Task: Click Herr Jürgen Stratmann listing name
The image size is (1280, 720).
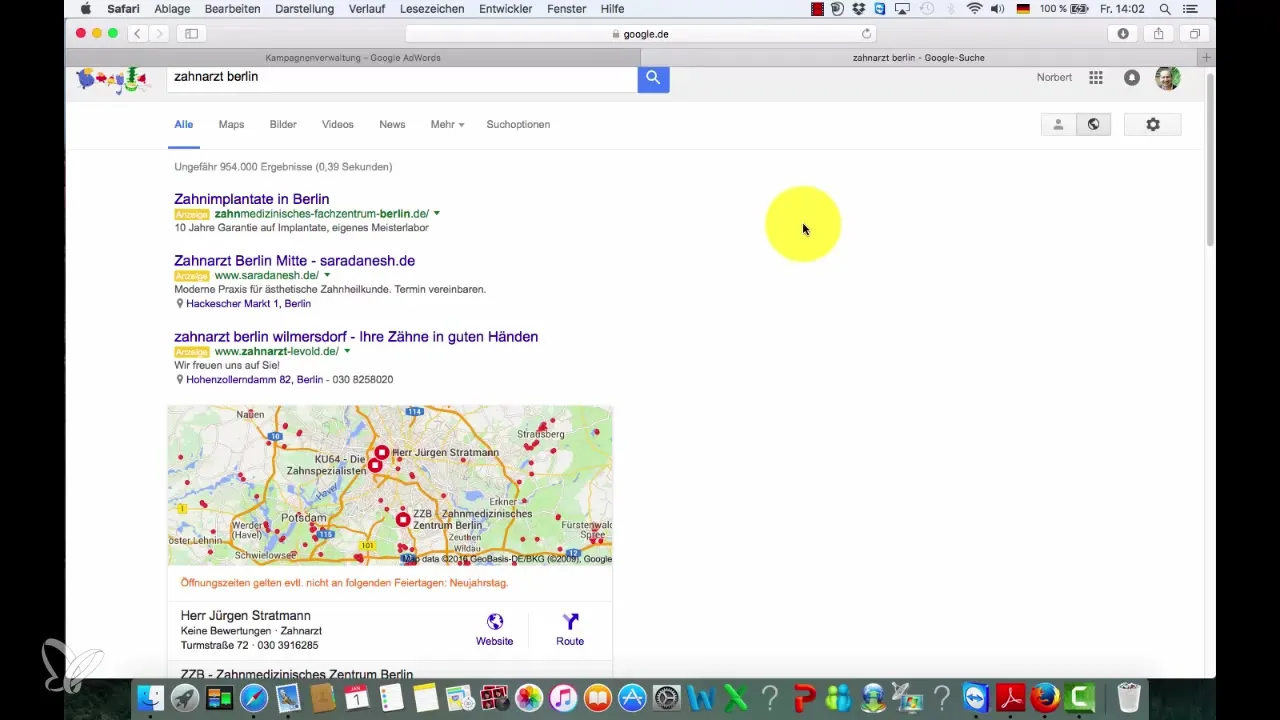Action: point(245,615)
